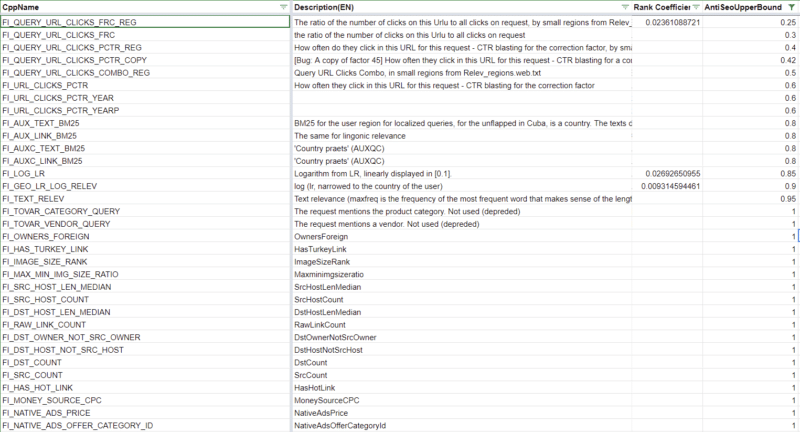Select cell FI_IMAGE_SIZE_RANK
Viewport: 800px width, 432px height.
(145, 262)
